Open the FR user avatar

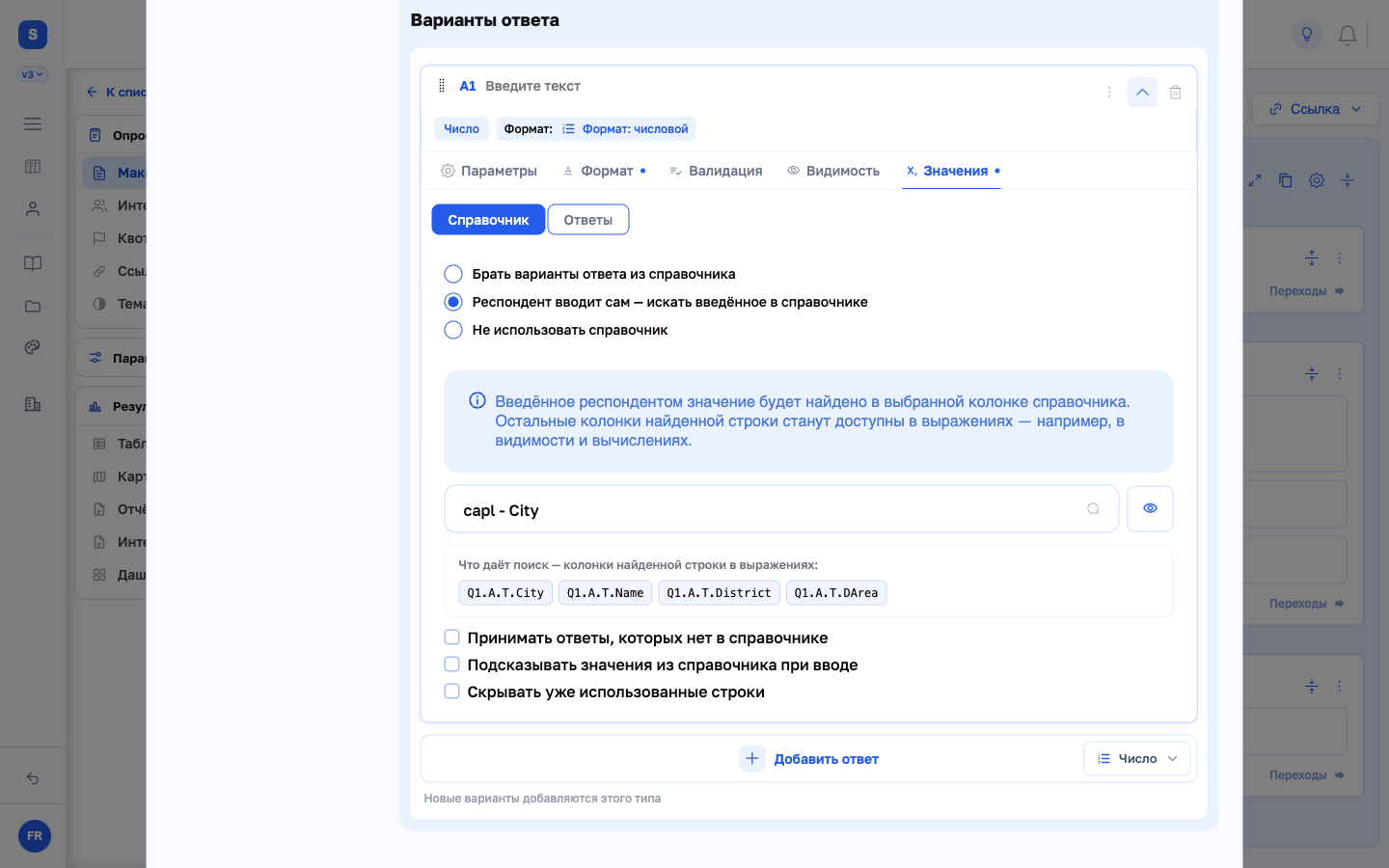[35, 836]
